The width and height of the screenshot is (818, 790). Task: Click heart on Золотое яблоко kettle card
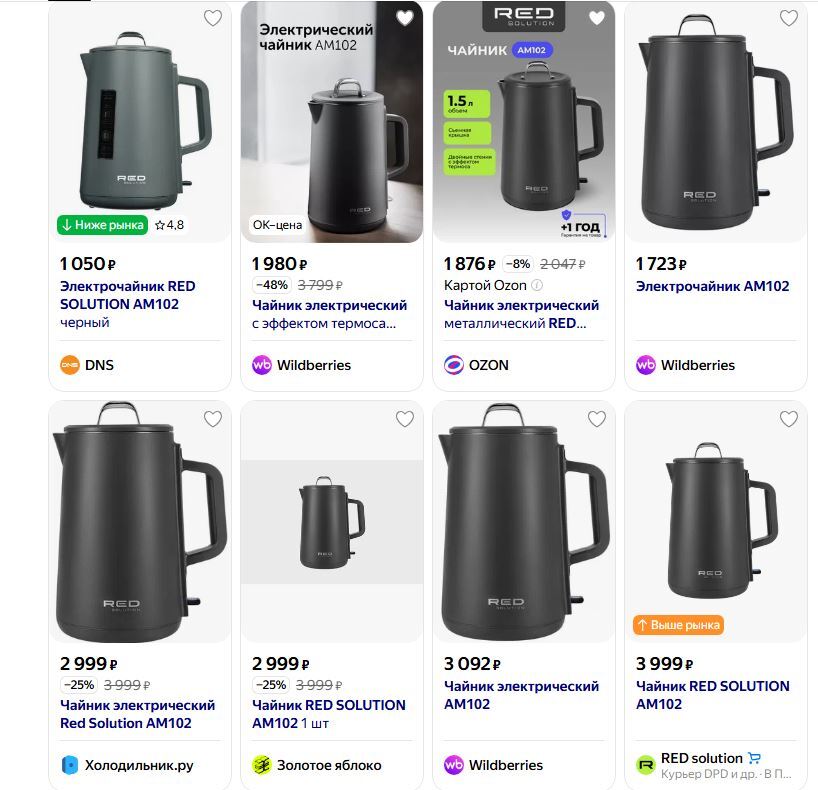click(x=404, y=418)
